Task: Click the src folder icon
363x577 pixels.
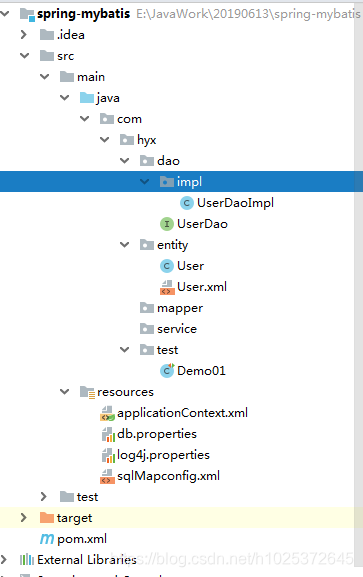Action: point(47,56)
